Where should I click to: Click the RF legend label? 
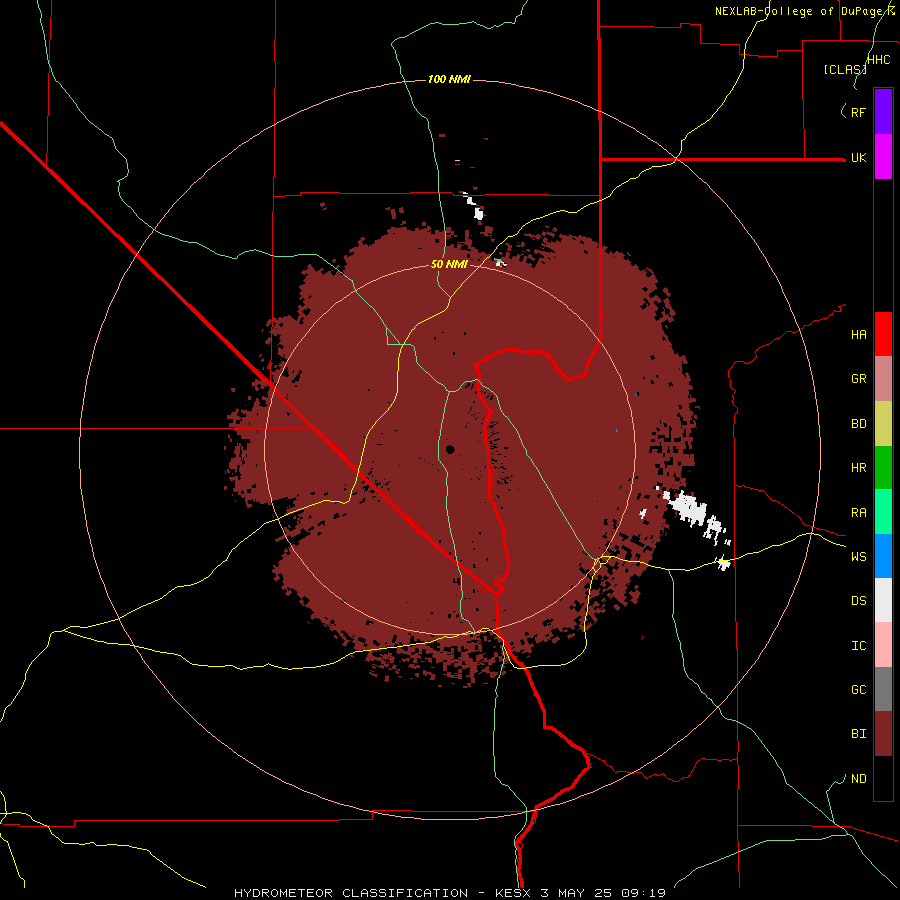click(858, 112)
